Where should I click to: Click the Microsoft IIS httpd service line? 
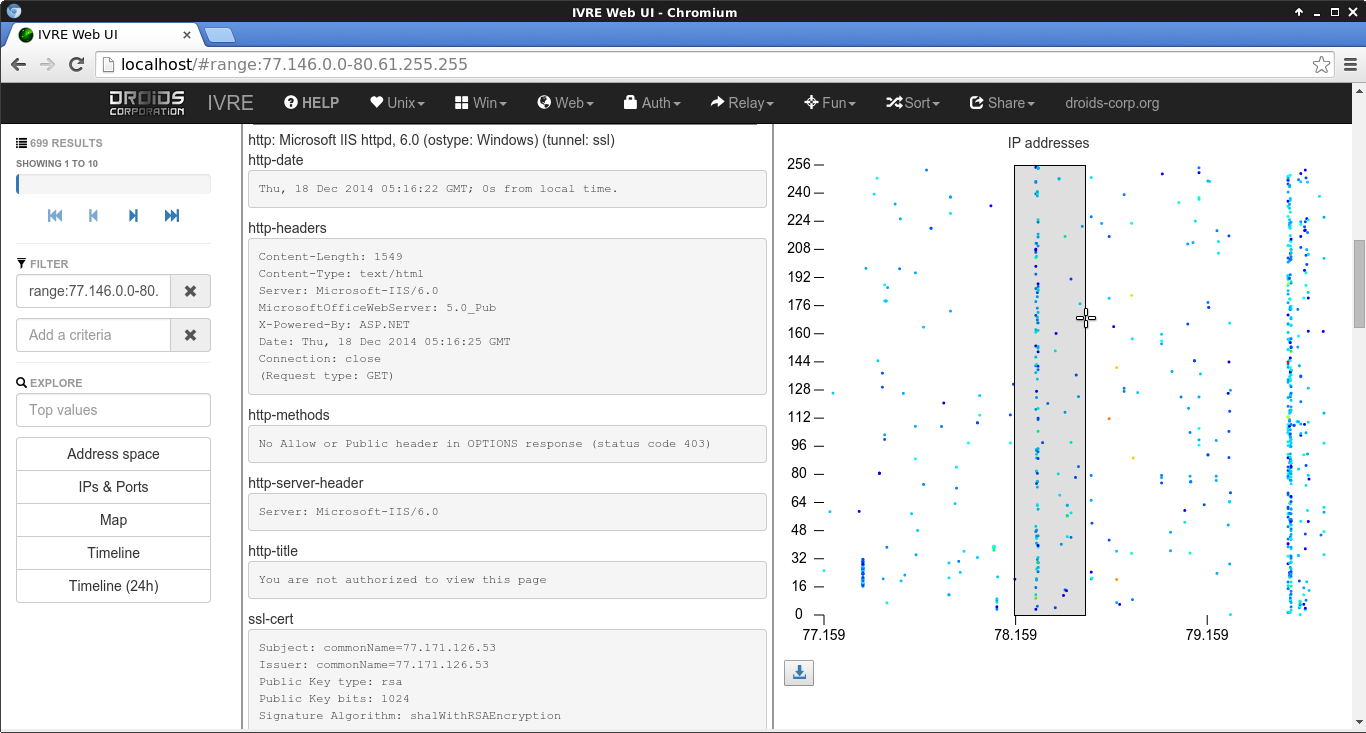pyautogui.click(x=431, y=140)
